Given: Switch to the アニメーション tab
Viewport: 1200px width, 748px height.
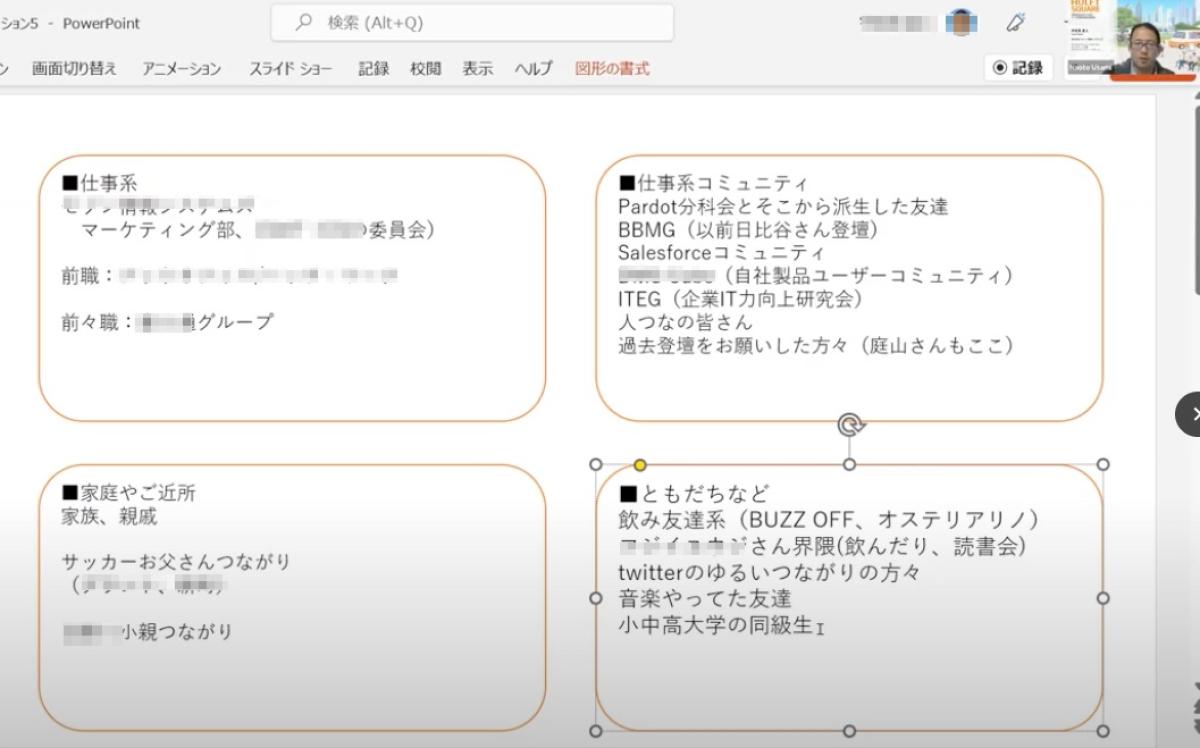Looking at the screenshot, I should (x=181, y=68).
